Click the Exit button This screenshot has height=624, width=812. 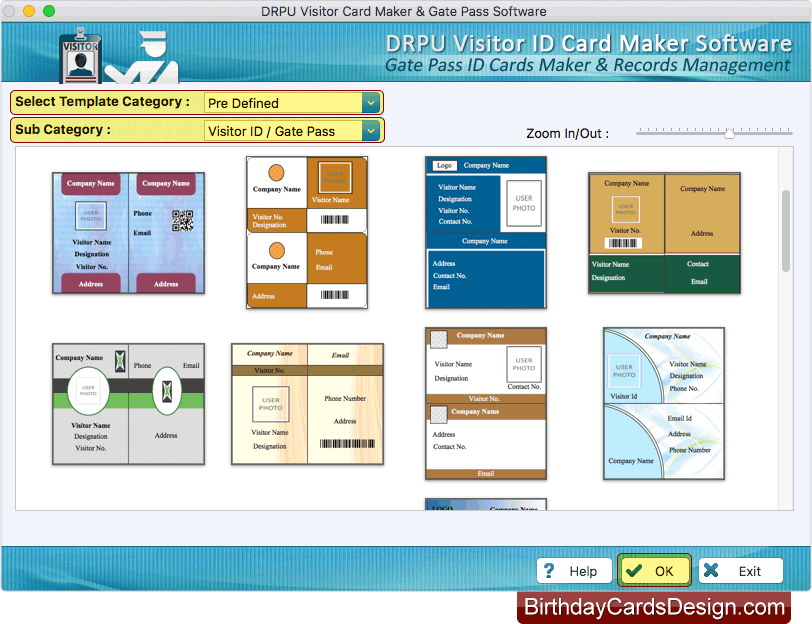[x=741, y=571]
